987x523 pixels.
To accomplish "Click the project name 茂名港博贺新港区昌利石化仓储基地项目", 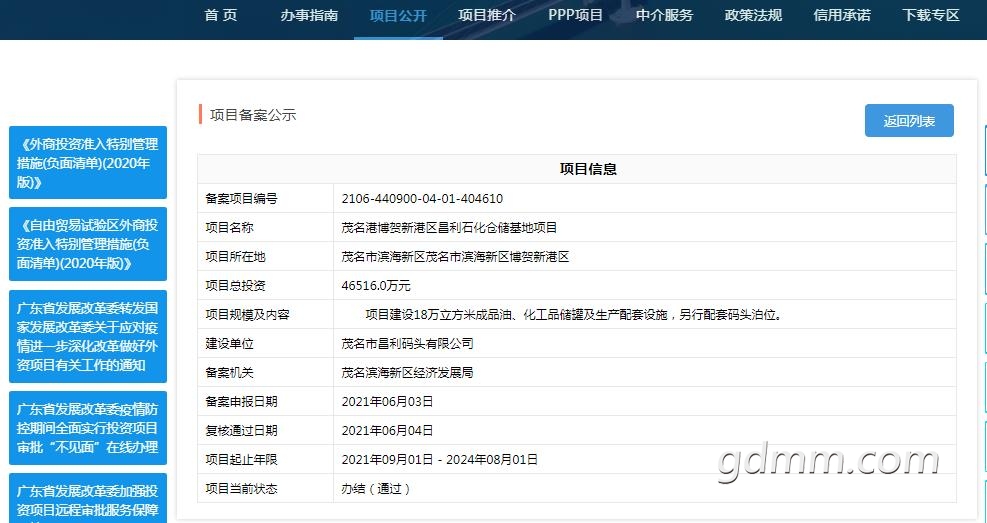I will click(x=449, y=228).
